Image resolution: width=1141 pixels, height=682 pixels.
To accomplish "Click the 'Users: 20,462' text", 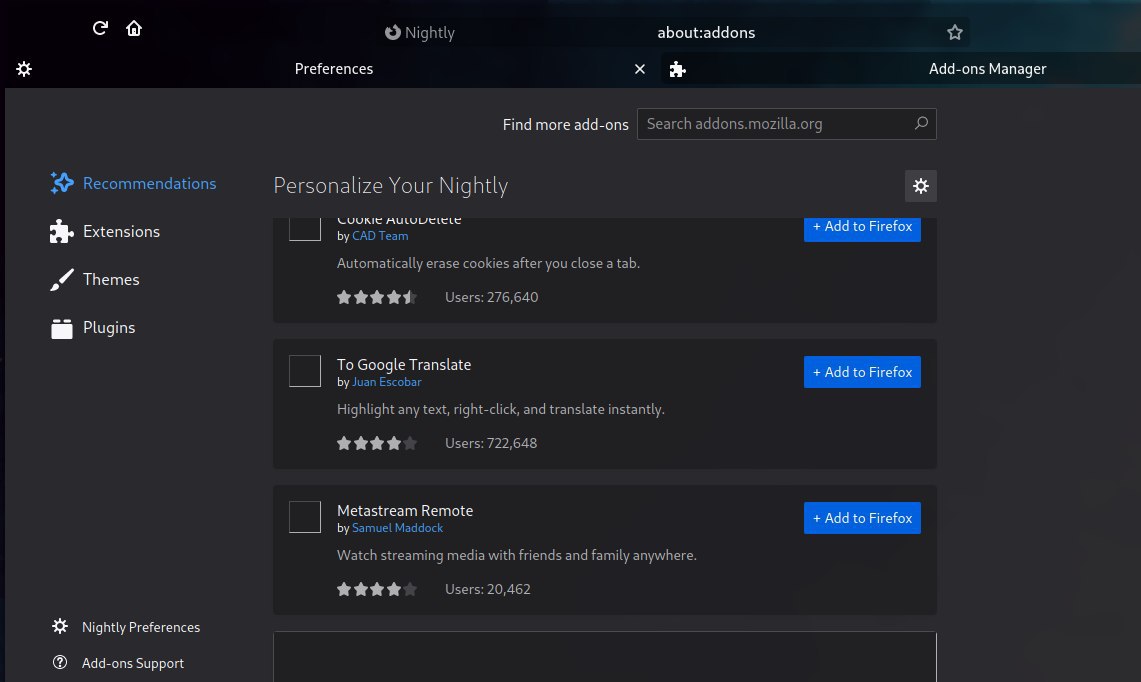I will click(488, 590).
